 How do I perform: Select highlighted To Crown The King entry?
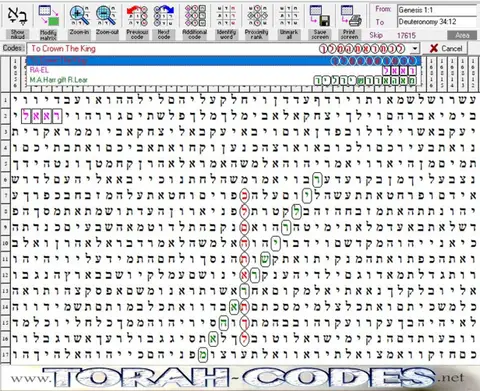click(224, 61)
